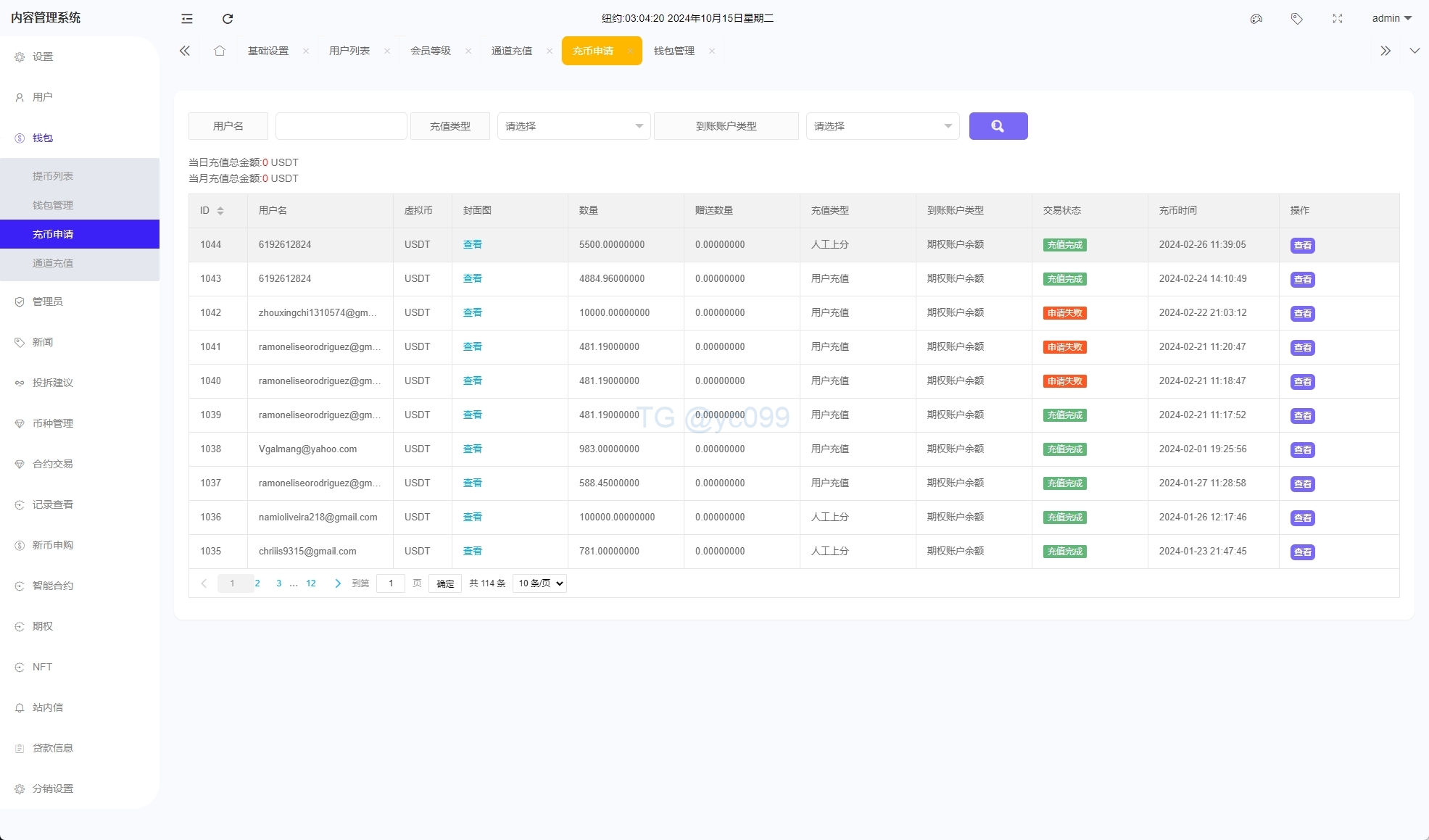Click the purple search button
This screenshot has height=840, width=1429.
pos(998,126)
